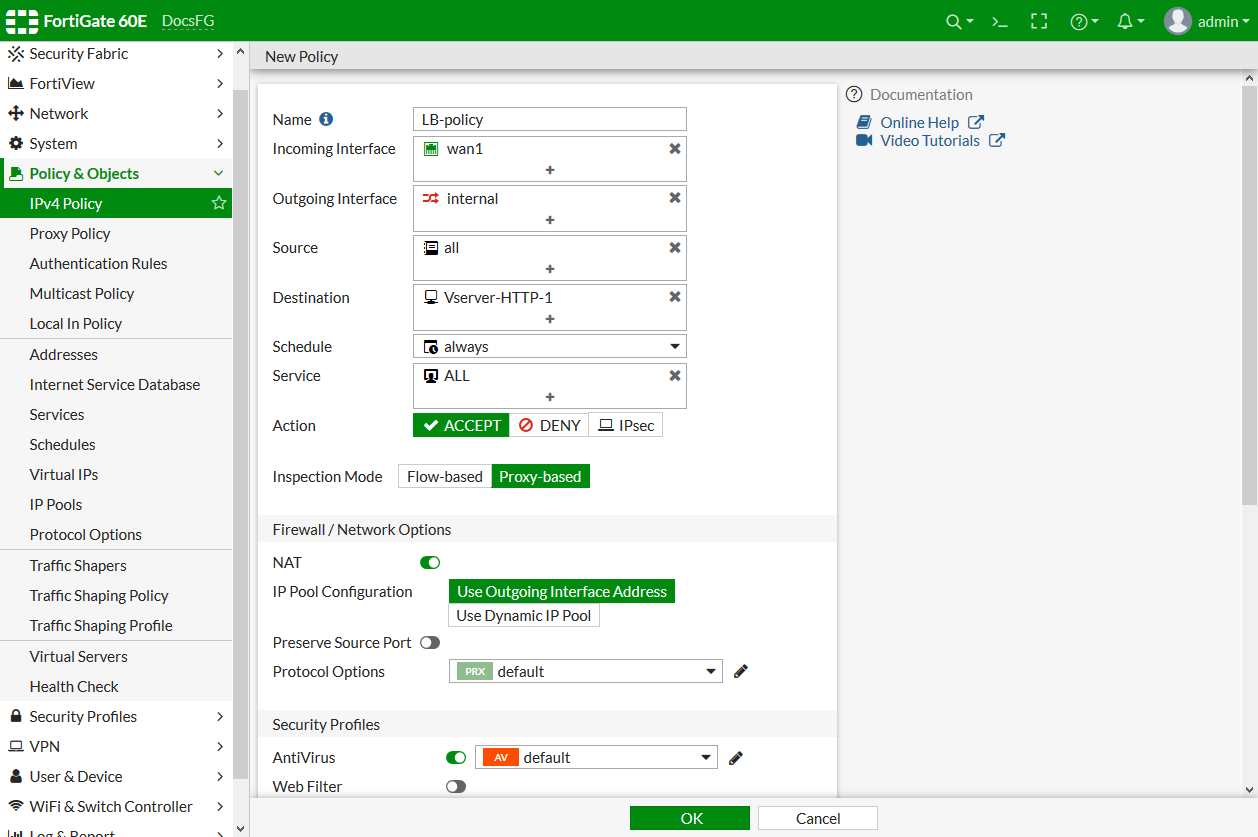Image resolution: width=1258 pixels, height=837 pixels.
Task: Open the Online Help link
Action: click(919, 121)
